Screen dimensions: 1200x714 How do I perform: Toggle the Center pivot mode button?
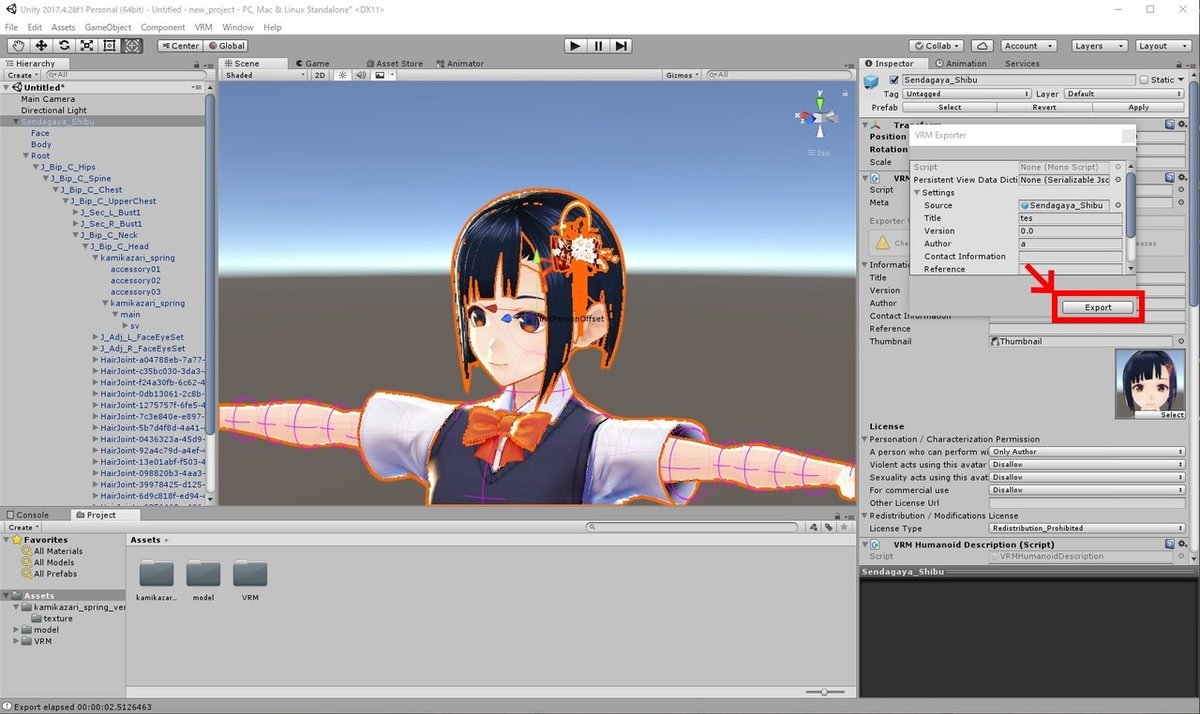179,45
